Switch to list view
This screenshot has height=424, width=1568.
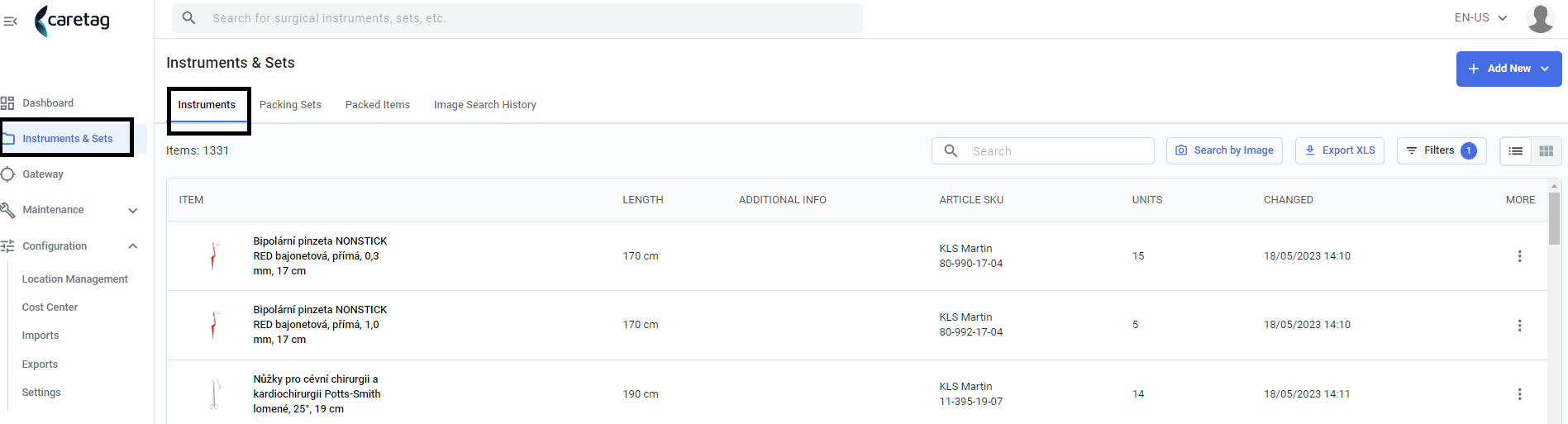[1515, 151]
